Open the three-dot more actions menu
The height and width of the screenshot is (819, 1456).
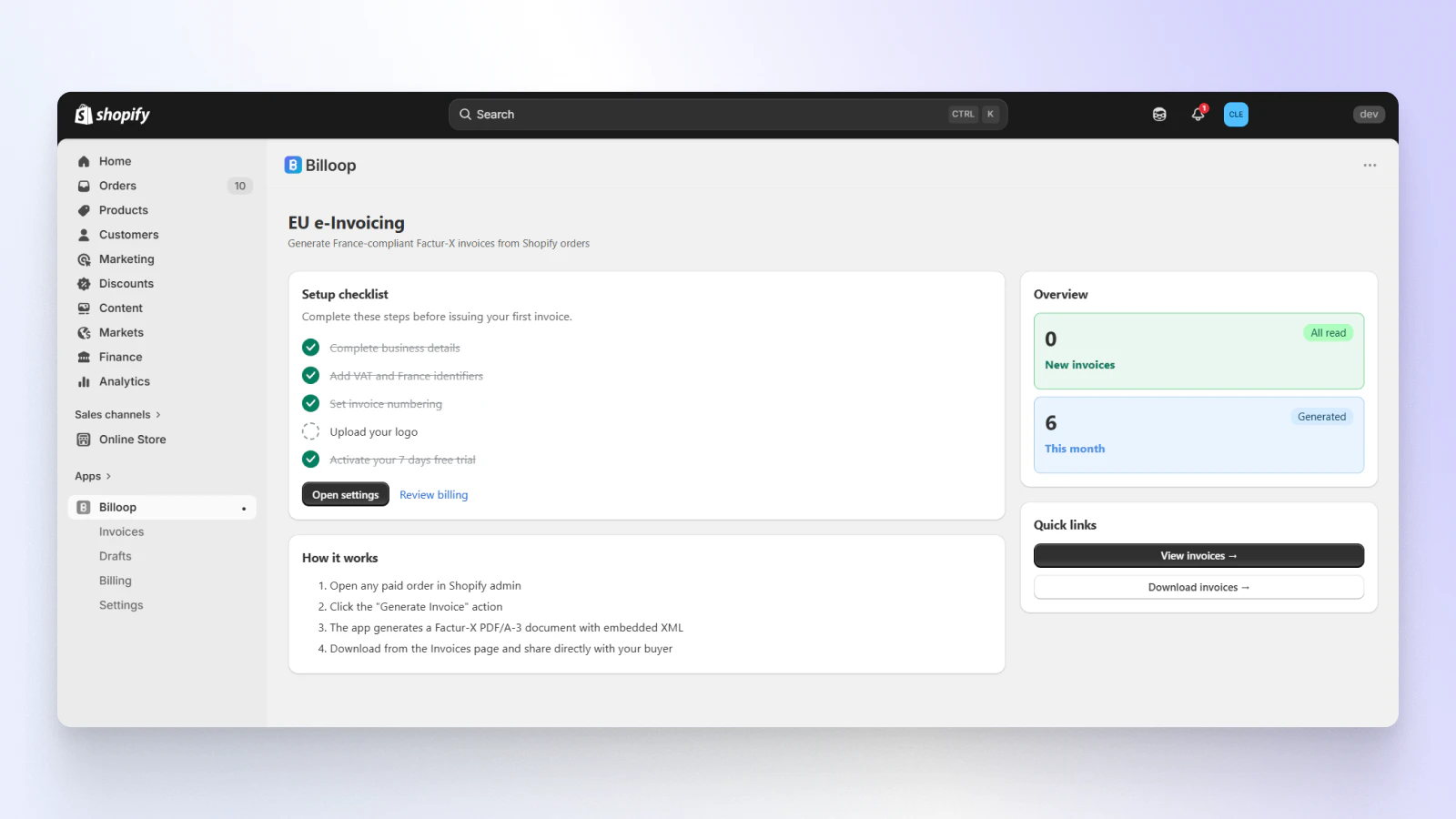click(x=1370, y=165)
